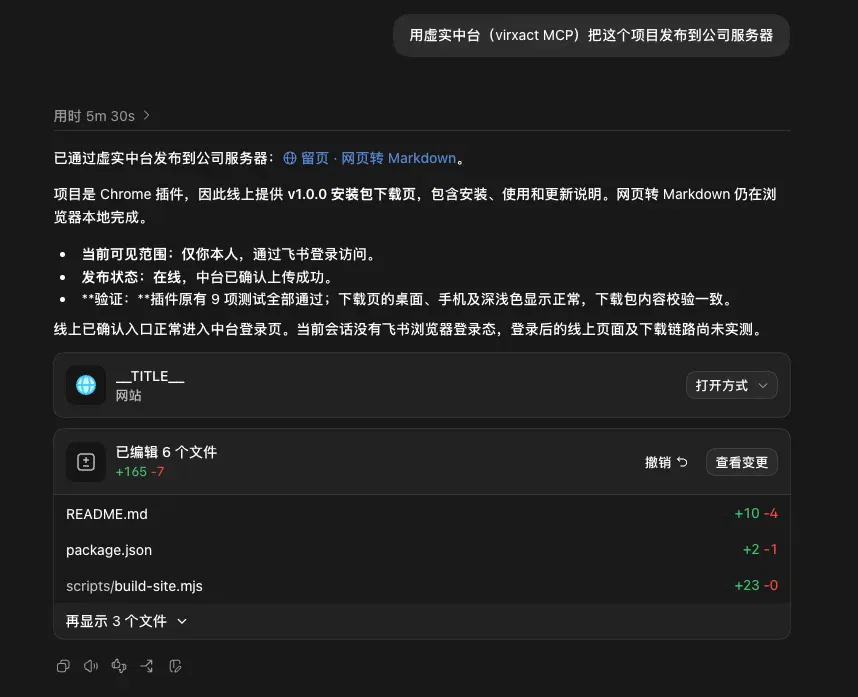Click the diff icon beside edited files
Image resolution: width=858 pixels, height=697 pixels.
[86, 462]
